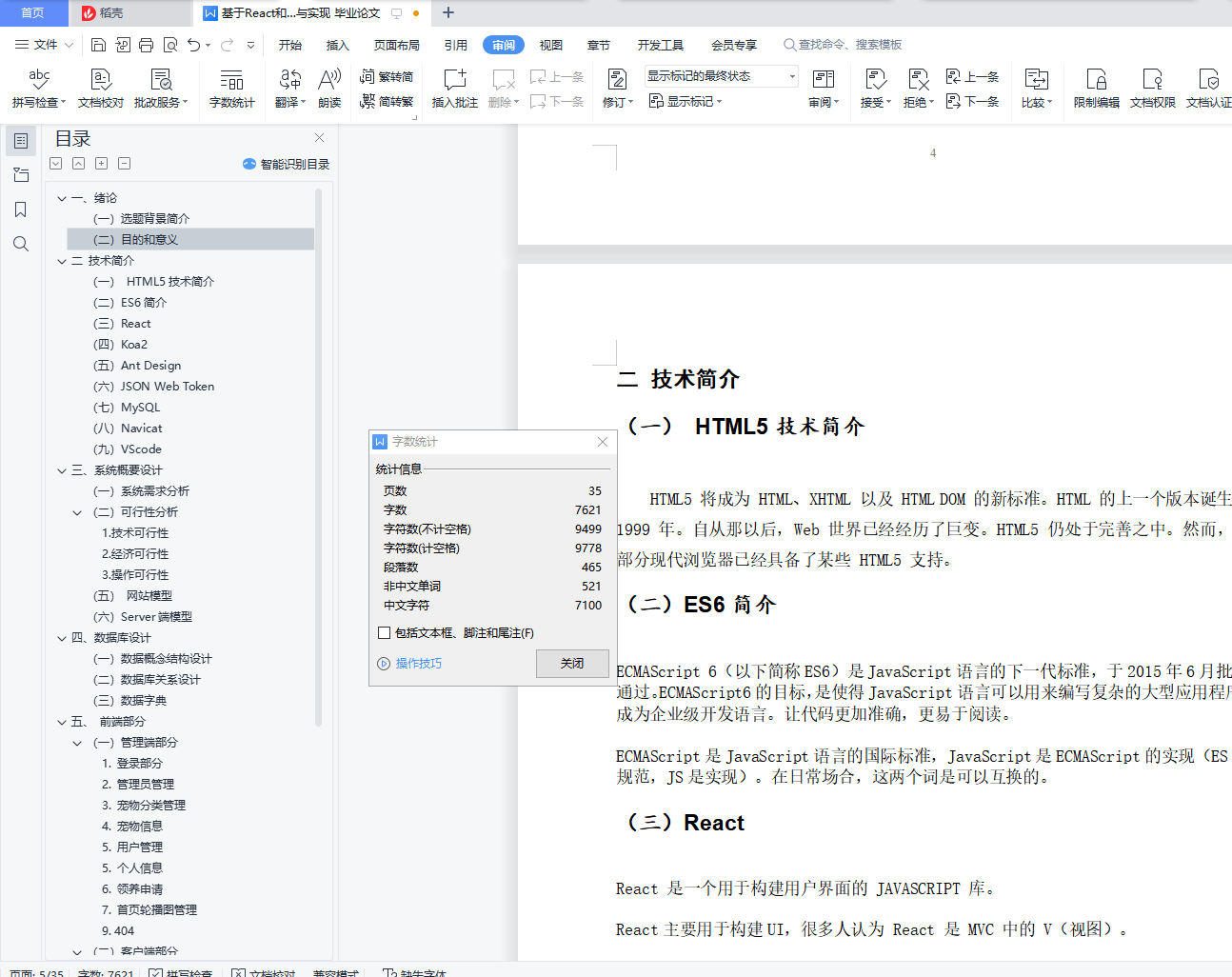This screenshot has width=1232, height=977.
Task: Click 智能识别目录 in the 目录 panel
Action: coord(287,164)
